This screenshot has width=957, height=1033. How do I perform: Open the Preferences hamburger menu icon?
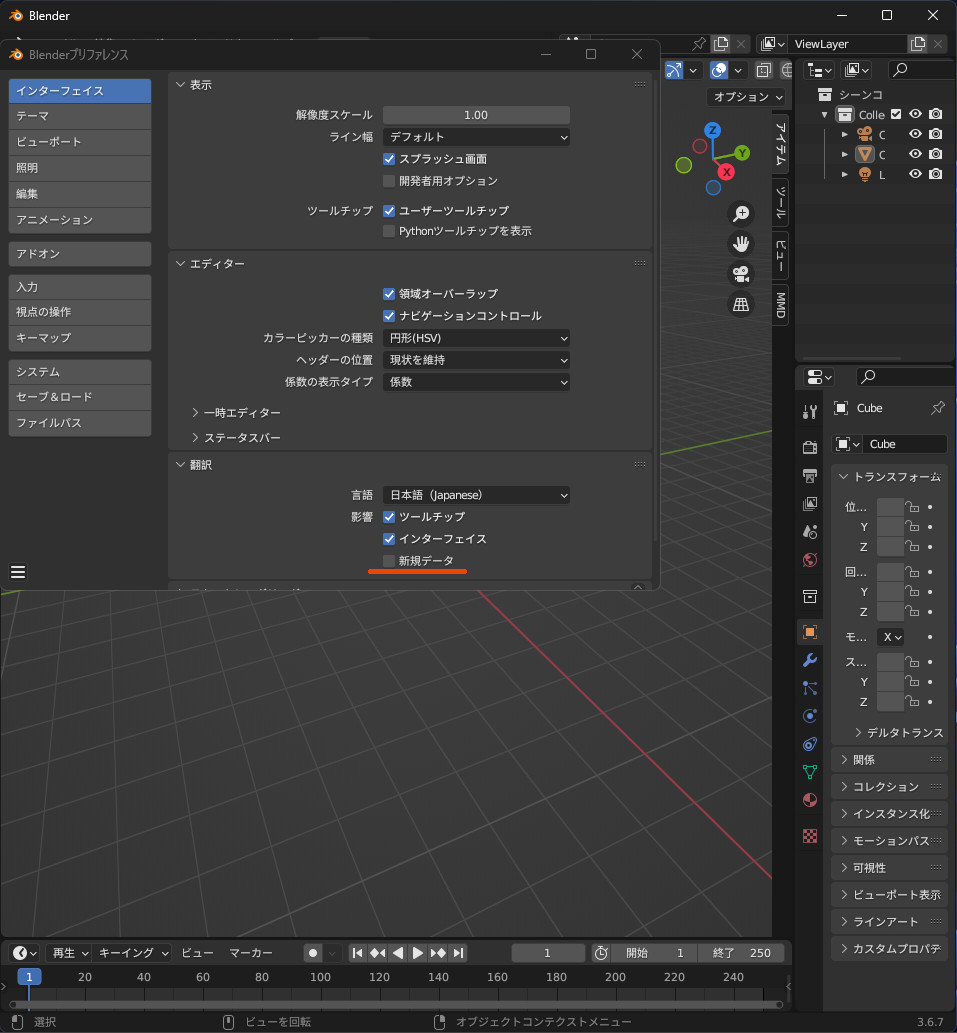pos(18,572)
